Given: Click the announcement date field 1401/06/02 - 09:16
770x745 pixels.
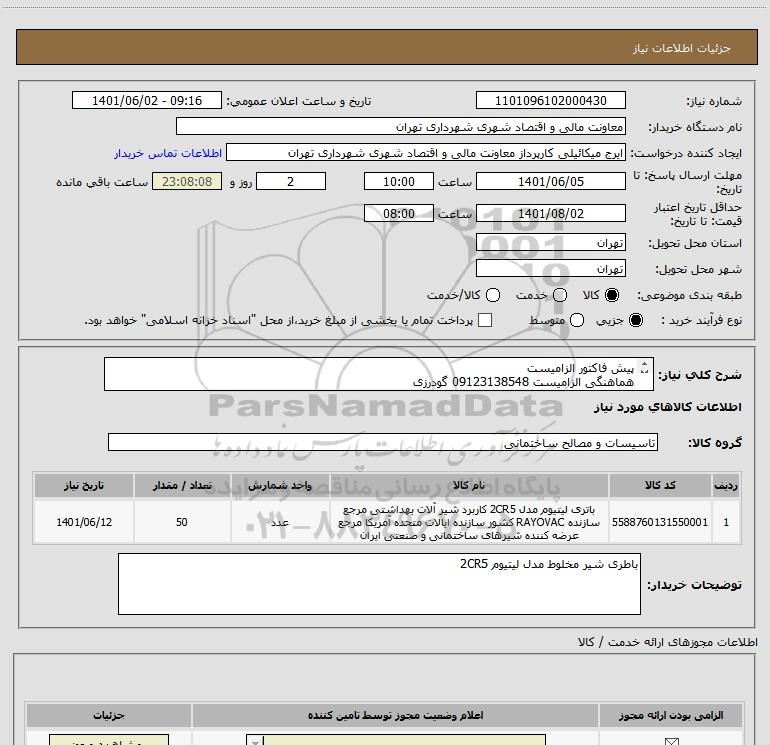Looking at the screenshot, I should pyautogui.click(x=147, y=101).
